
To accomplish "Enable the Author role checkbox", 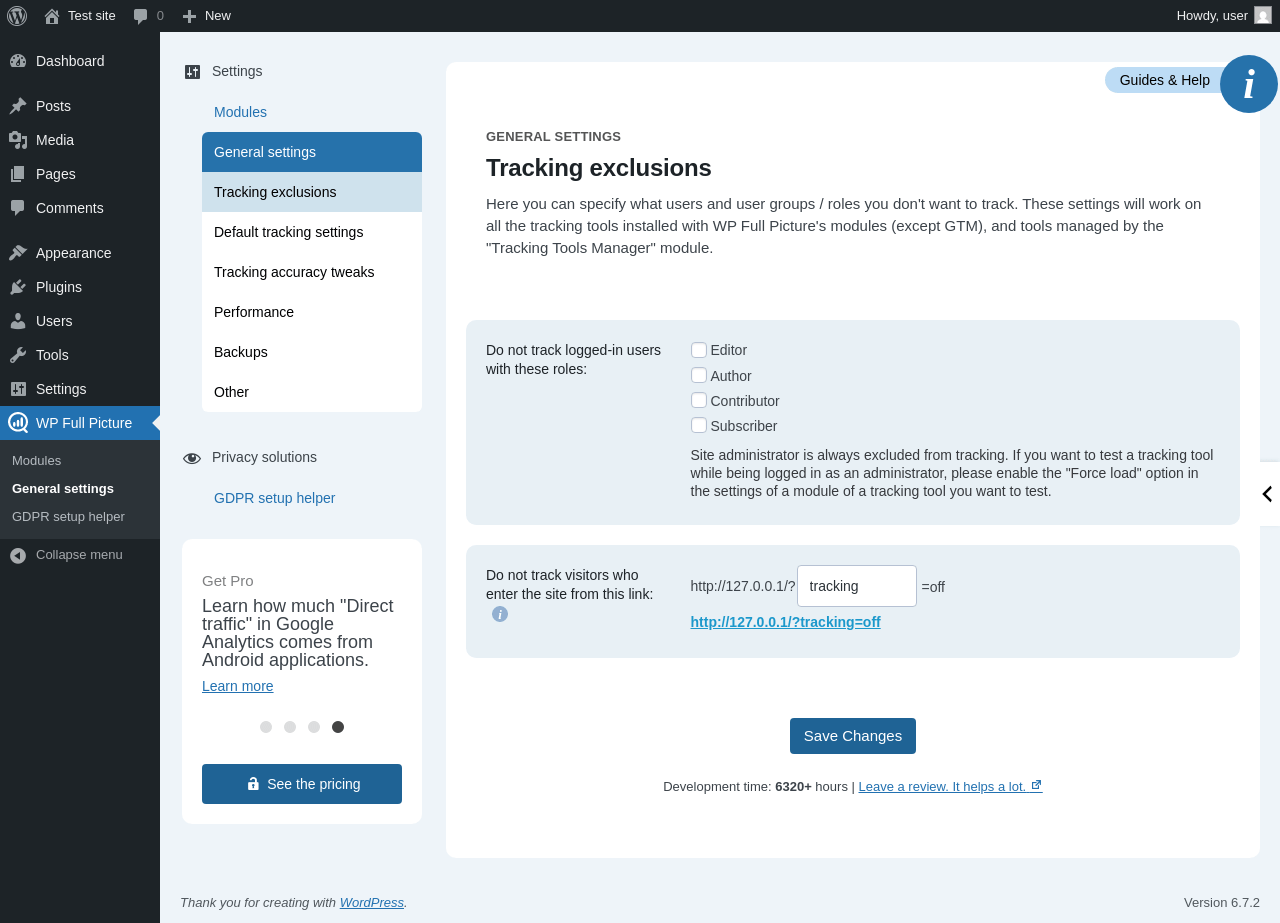I will [x=699, y=375].
